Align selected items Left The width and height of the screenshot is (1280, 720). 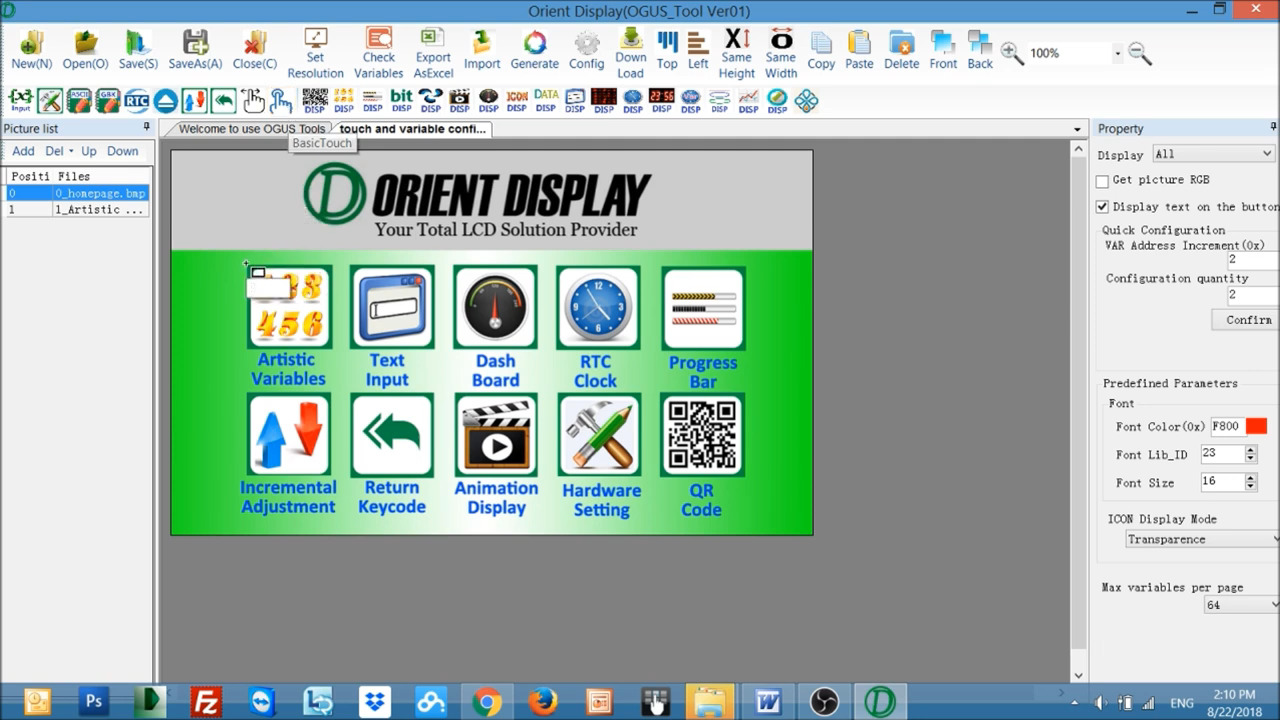698,50
